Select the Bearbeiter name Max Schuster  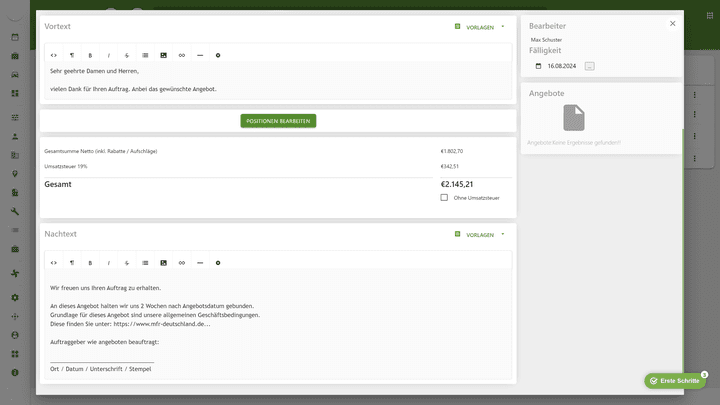pos(546,40)
